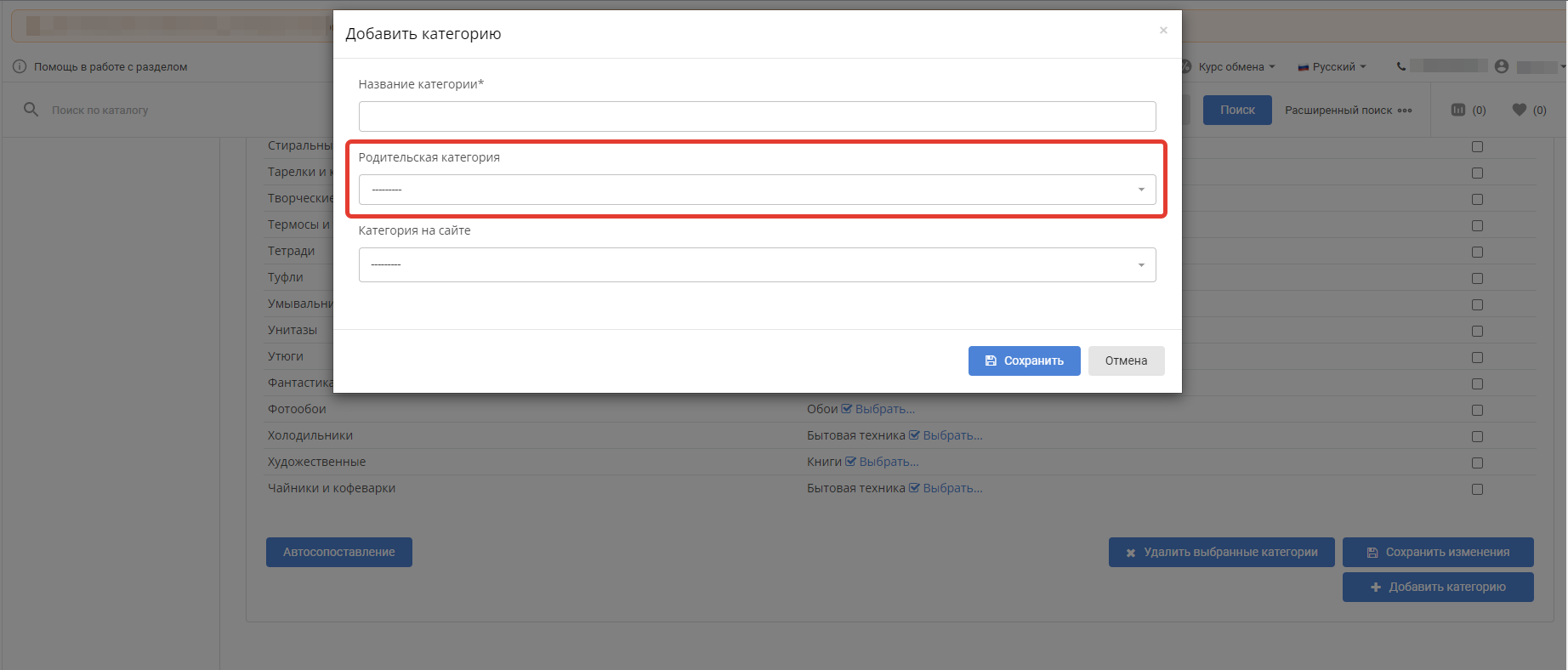Focus the Название категории text field
This screenshot has height=670, width=1568.
[757, 116]
